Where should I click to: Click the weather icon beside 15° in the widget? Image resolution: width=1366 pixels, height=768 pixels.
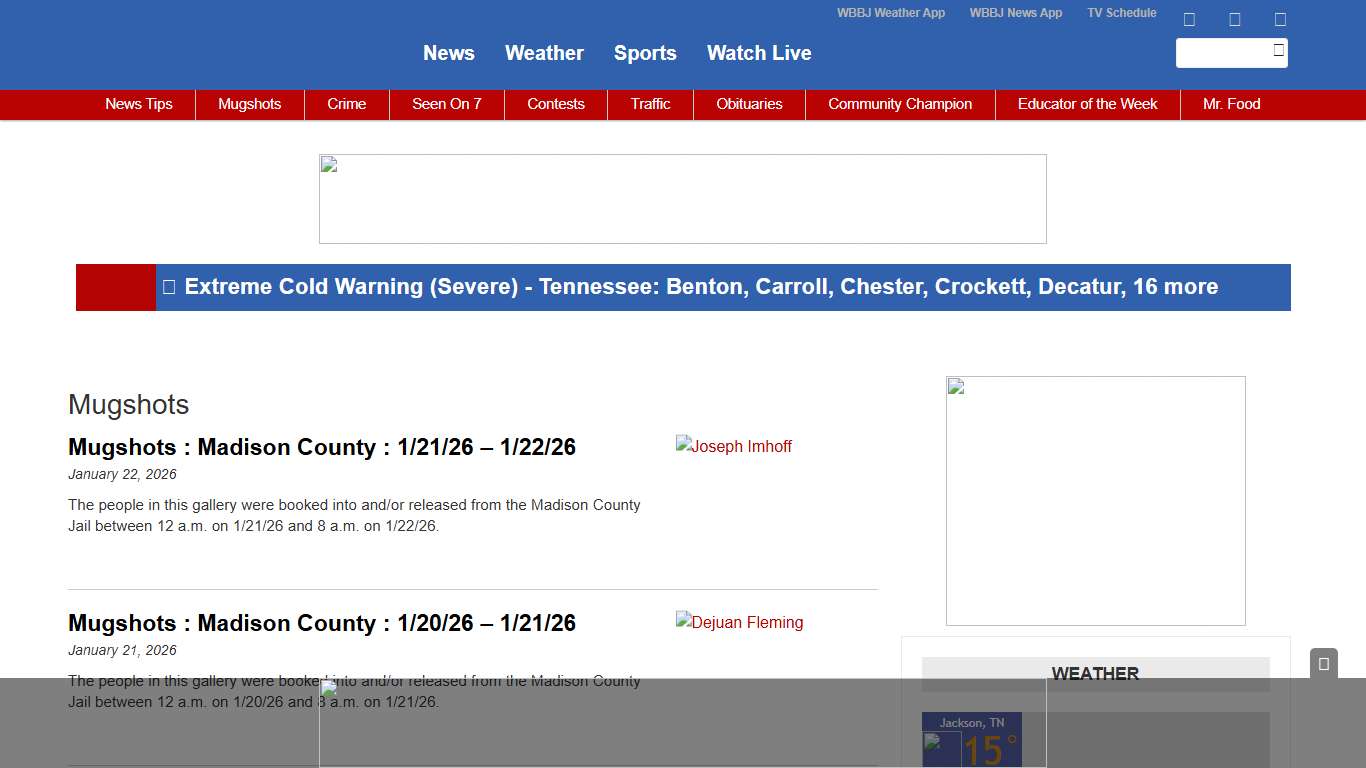click(x=941, y=748)
